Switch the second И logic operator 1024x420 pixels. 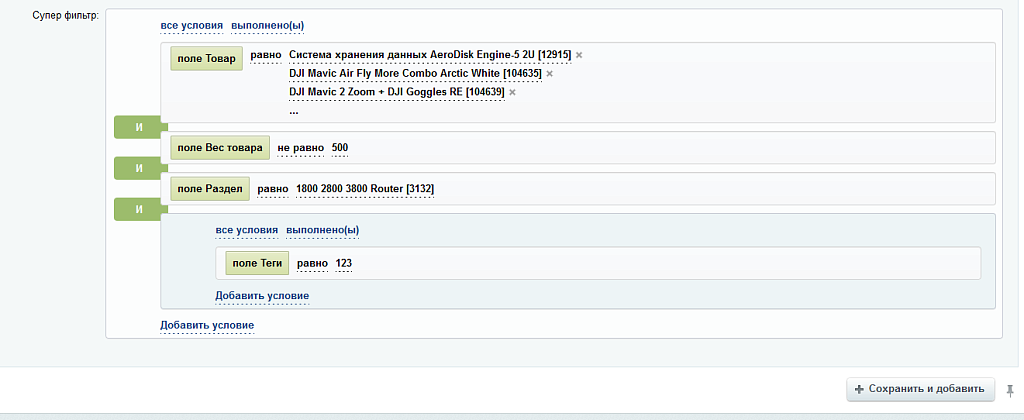[138, 168]
